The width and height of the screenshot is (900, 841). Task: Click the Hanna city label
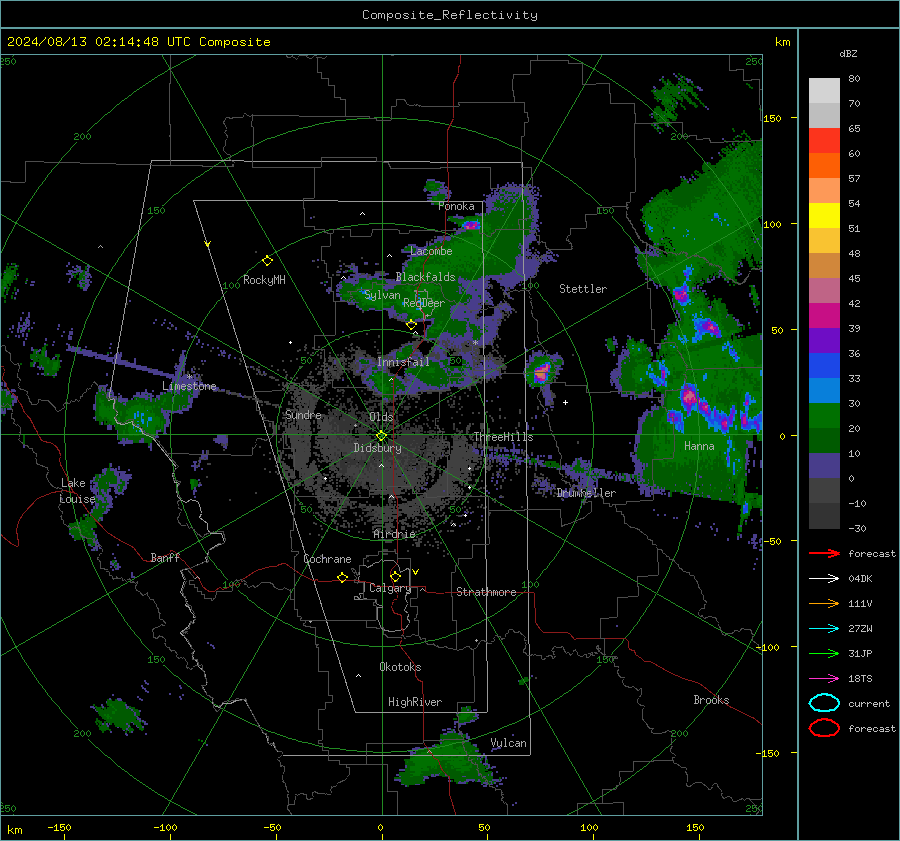[x=699, y=446]
